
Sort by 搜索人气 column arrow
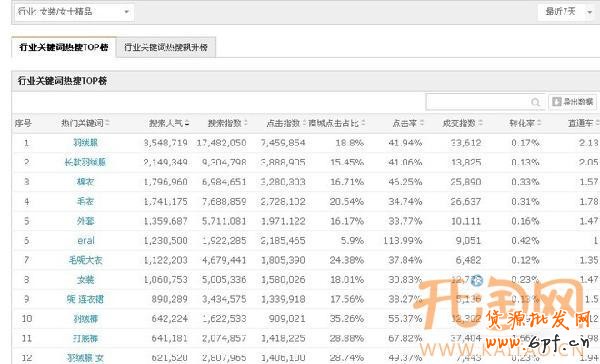click(187, 123)
